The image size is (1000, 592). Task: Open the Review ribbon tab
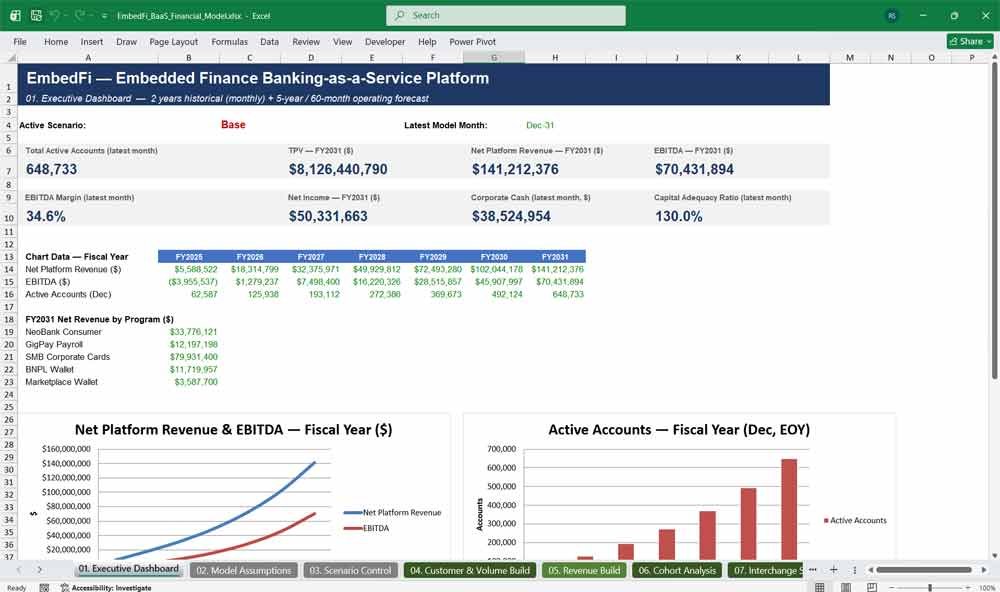pos(306,41)
